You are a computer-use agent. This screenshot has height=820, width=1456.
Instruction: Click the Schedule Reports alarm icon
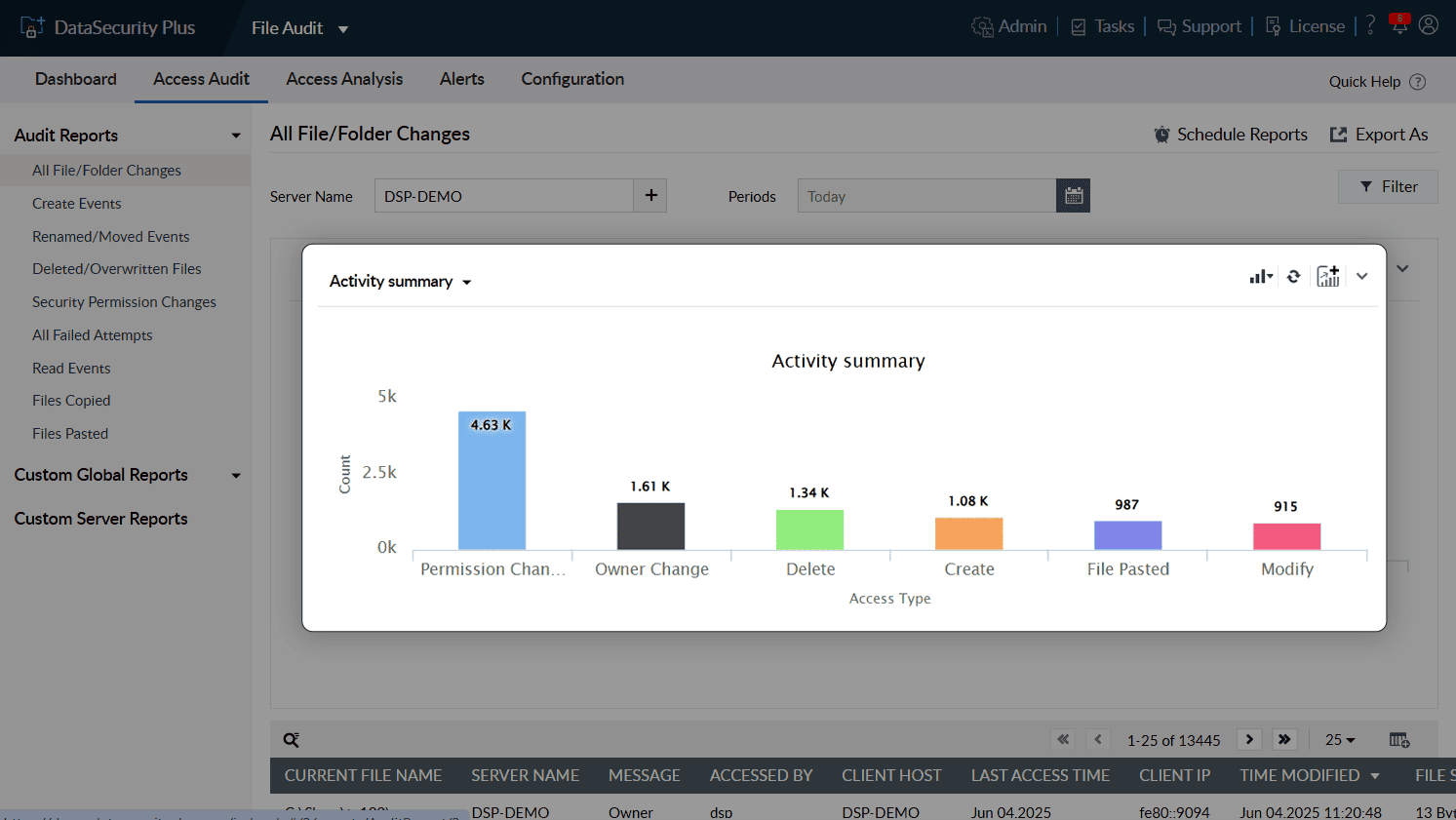point(1161,135)
